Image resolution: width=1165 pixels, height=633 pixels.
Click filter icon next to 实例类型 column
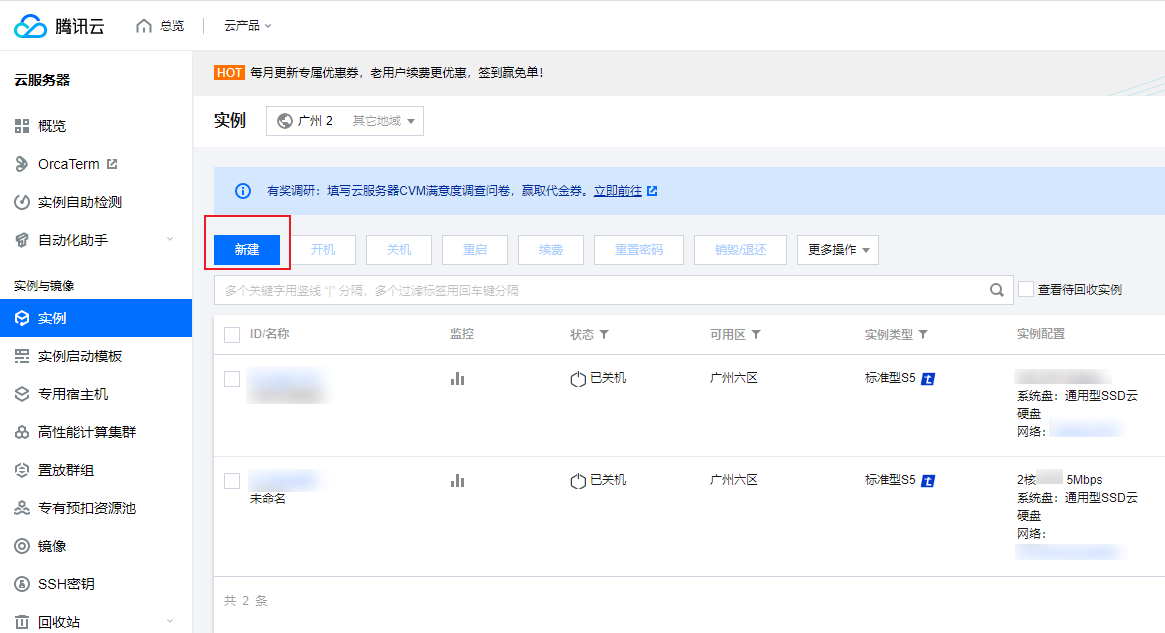pyautogui.click(x=923, y=334)
